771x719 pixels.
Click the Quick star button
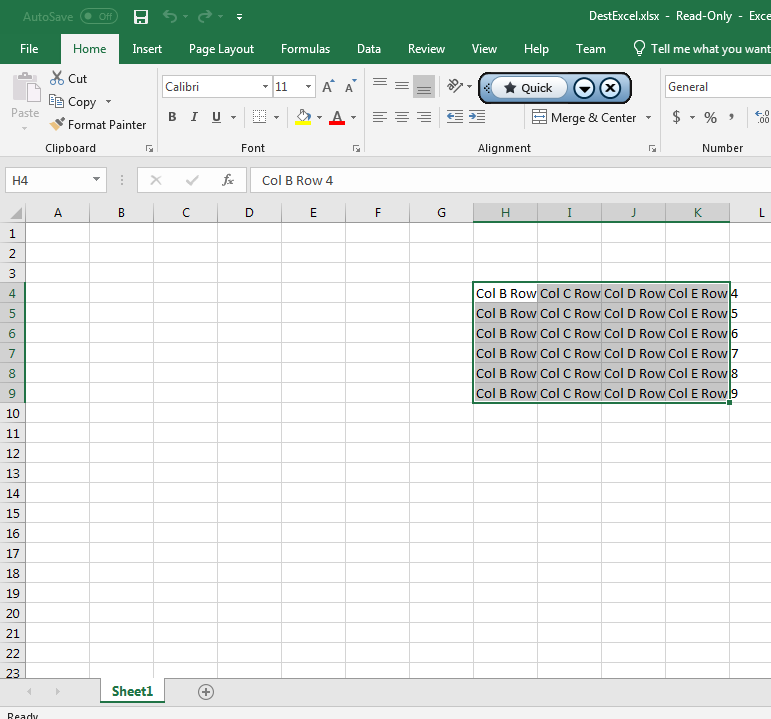tap(528, 88)
